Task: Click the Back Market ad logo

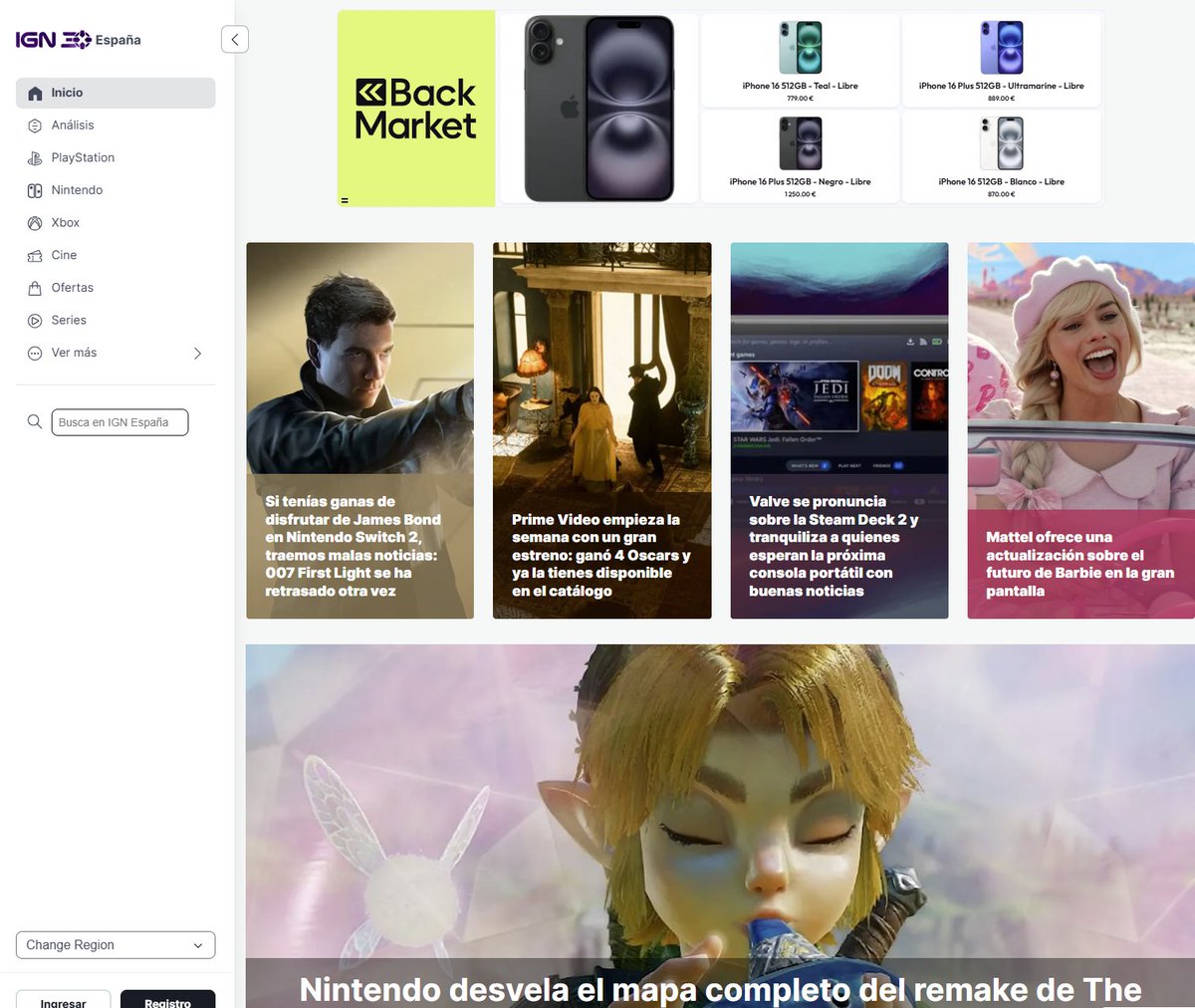Action: click(x=416, y=109)
